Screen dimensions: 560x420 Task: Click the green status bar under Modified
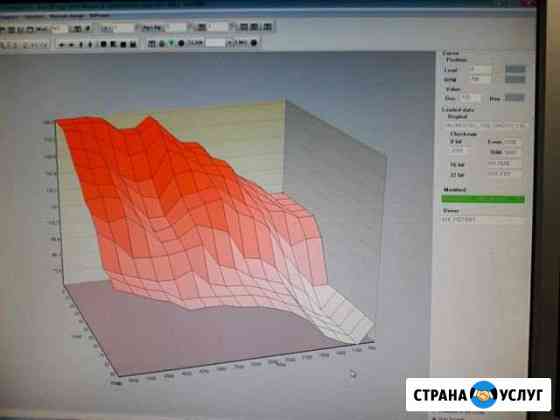tap(483, 199)
